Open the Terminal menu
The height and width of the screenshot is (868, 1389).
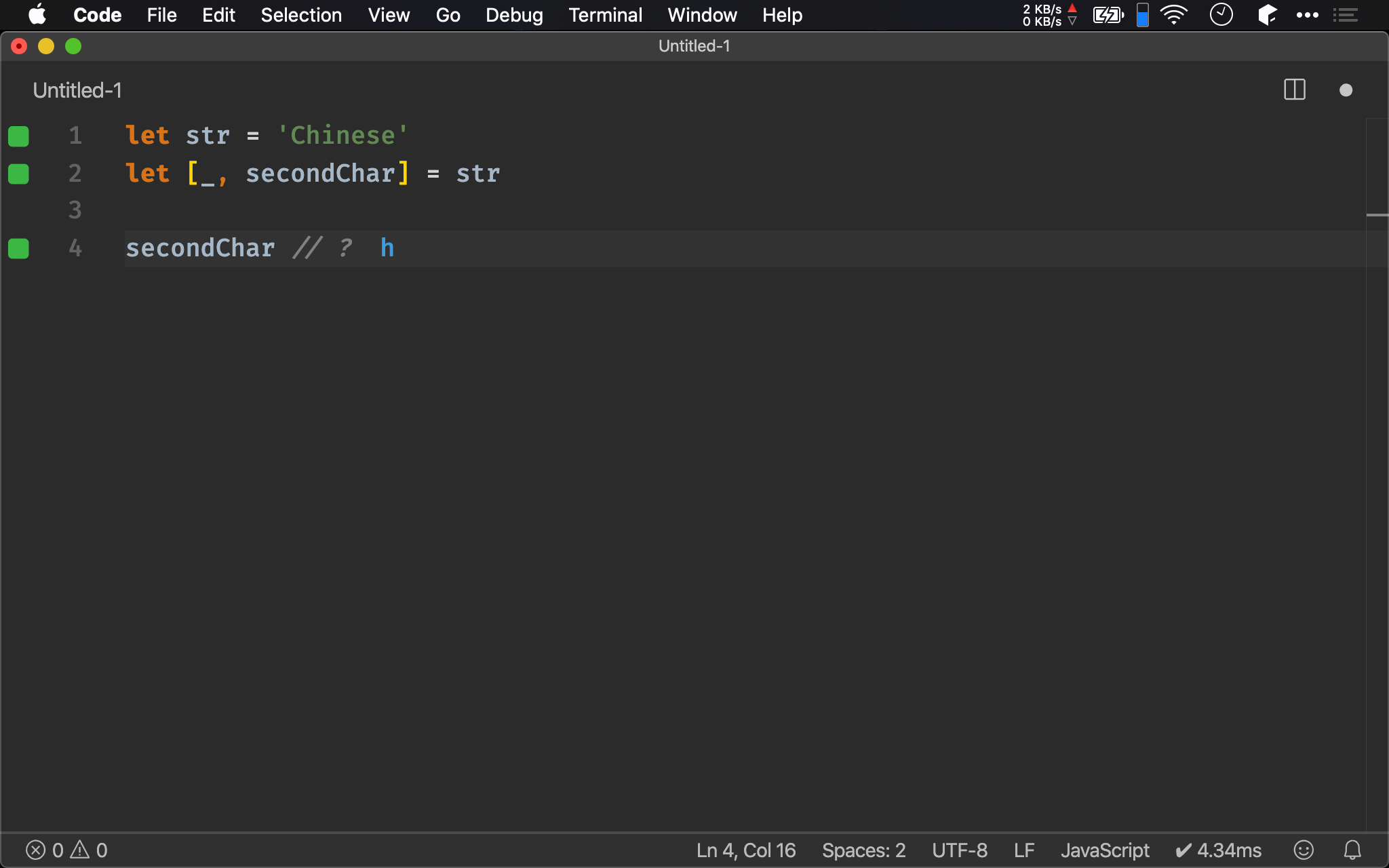click(604, 15)
